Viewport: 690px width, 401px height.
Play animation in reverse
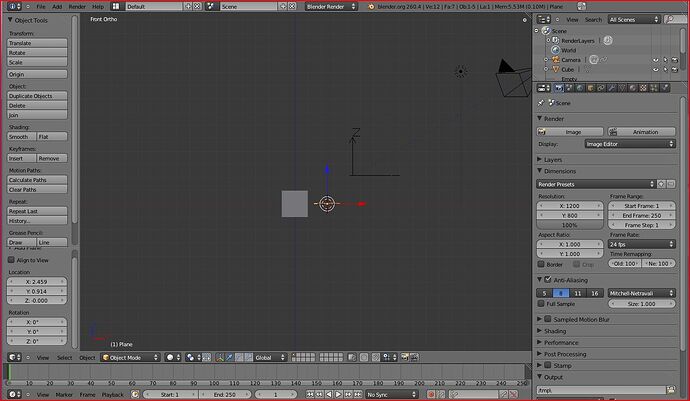click(x=329, y=394)
